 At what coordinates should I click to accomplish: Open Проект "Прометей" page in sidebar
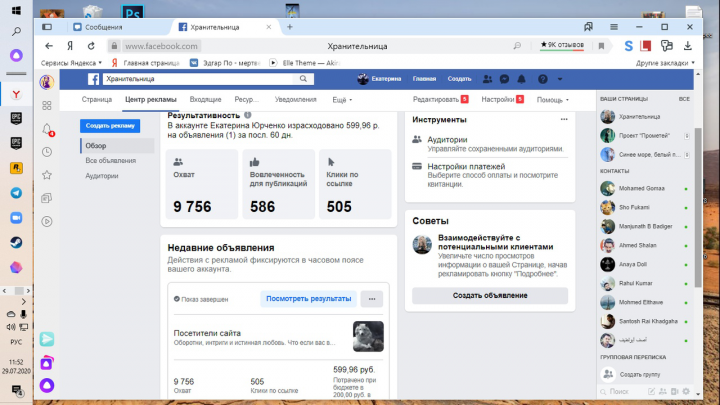click(x=645, y=135)
